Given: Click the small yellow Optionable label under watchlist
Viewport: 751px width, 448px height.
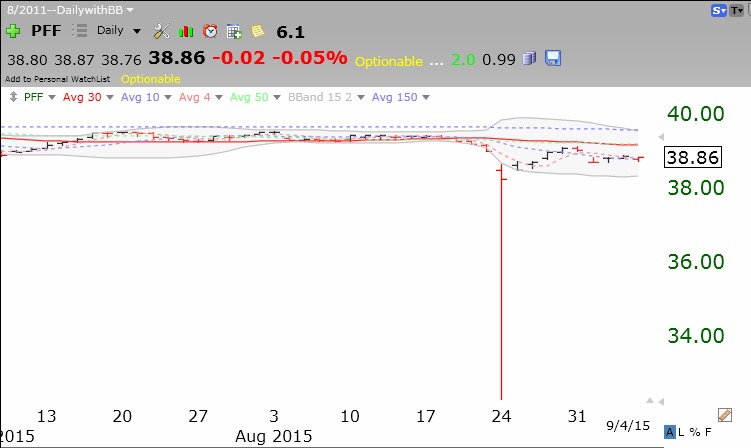Looking at the screenshot, I should (150, 79).
